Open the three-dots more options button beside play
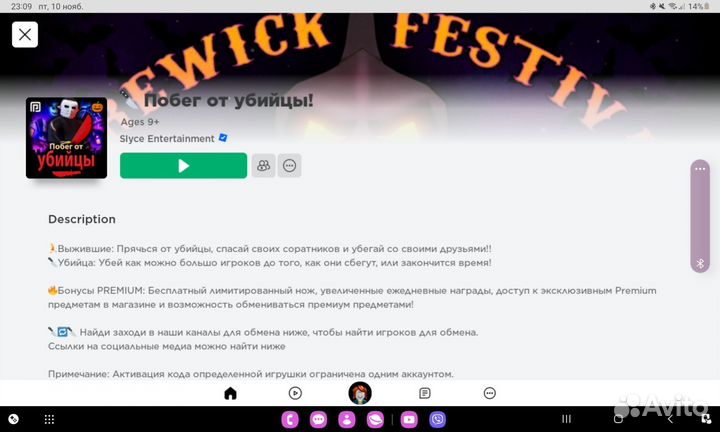 pos(289,166)
